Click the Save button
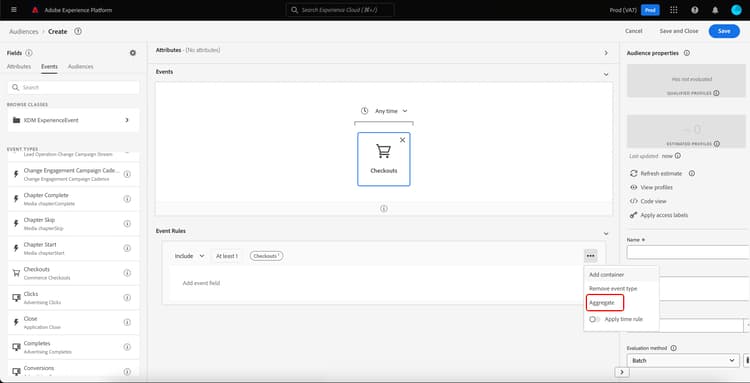 pos(724,31)
